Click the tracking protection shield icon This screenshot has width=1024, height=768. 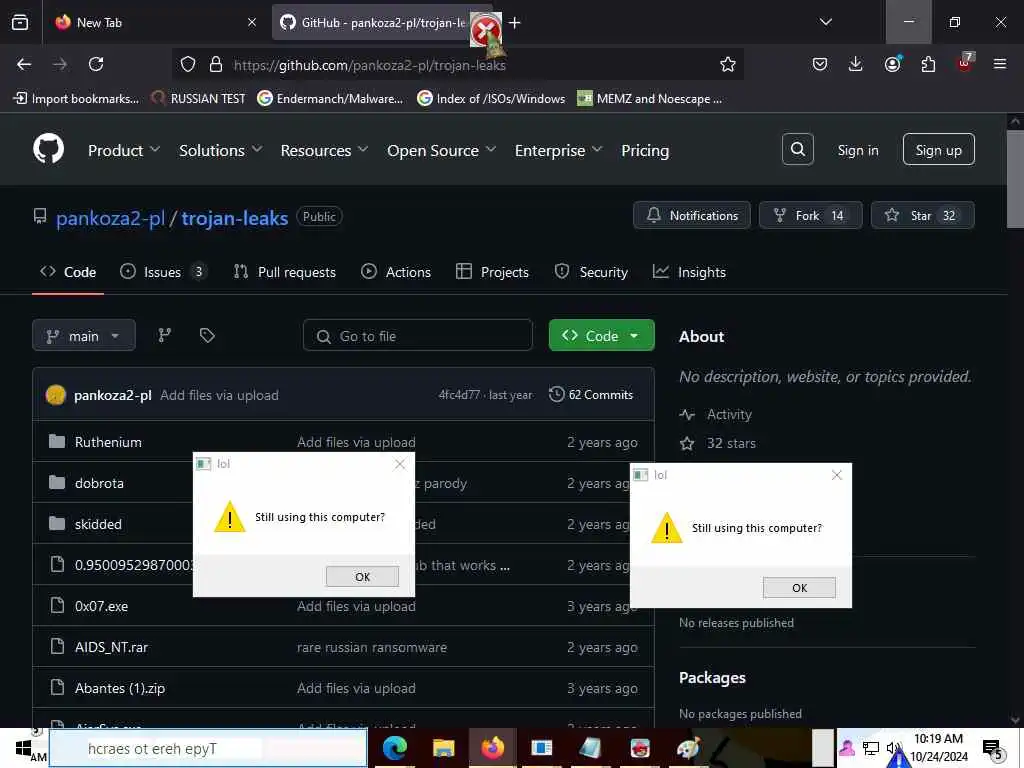pos(188,64)
